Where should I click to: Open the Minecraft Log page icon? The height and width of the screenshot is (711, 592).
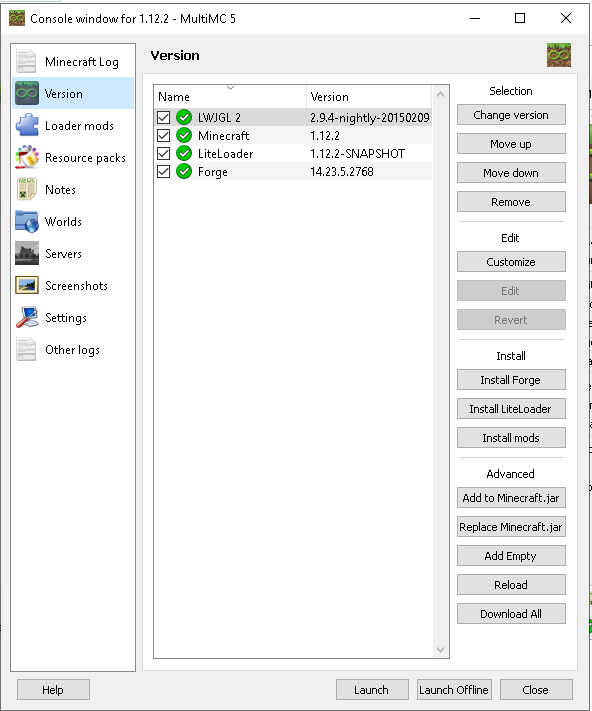(26, 61)
